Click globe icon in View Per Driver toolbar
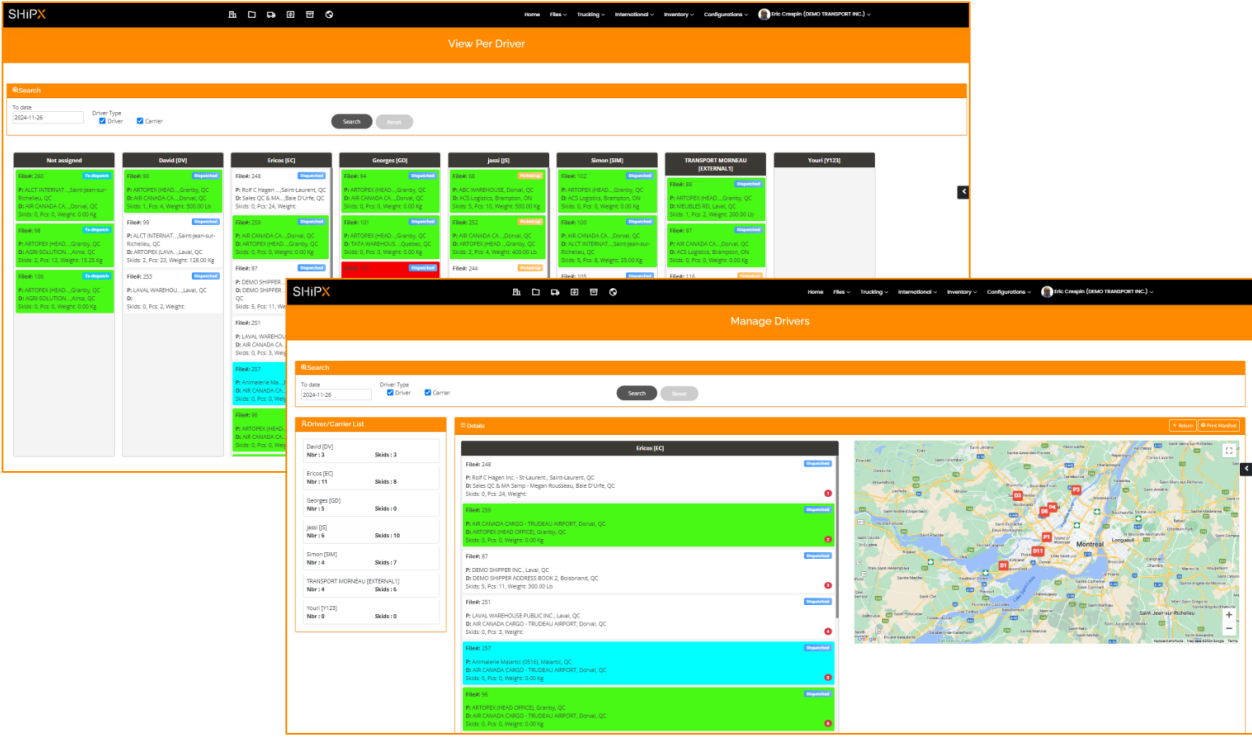Image resolution: width=1252 pixels, height=738 pixels. pos(329,15)
